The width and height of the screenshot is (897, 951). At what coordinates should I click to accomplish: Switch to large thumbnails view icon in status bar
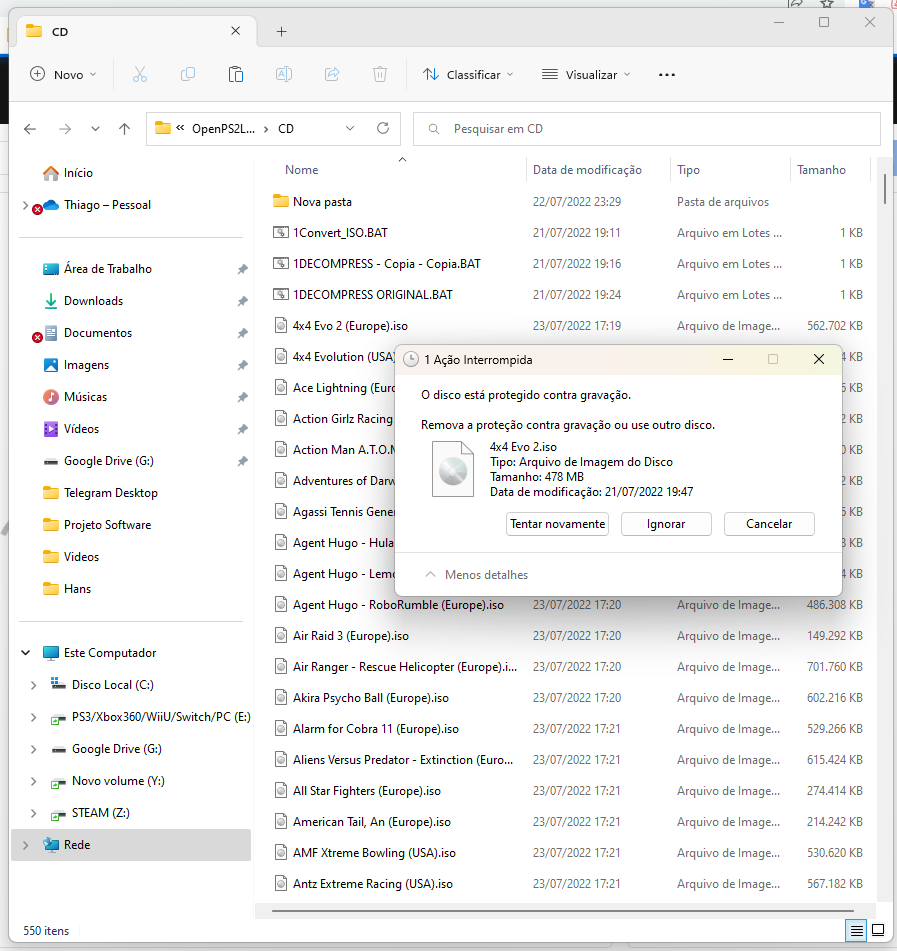coord(878,930)
